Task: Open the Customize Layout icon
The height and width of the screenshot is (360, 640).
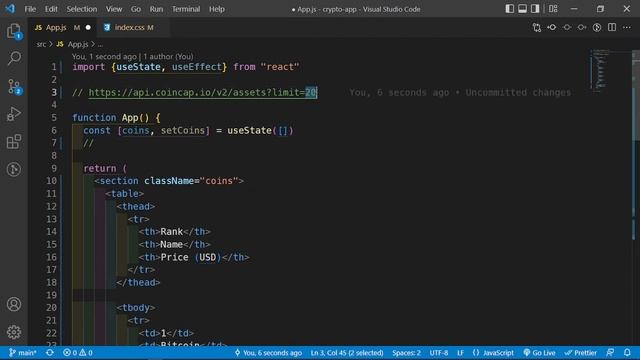Action: point(553,9)
